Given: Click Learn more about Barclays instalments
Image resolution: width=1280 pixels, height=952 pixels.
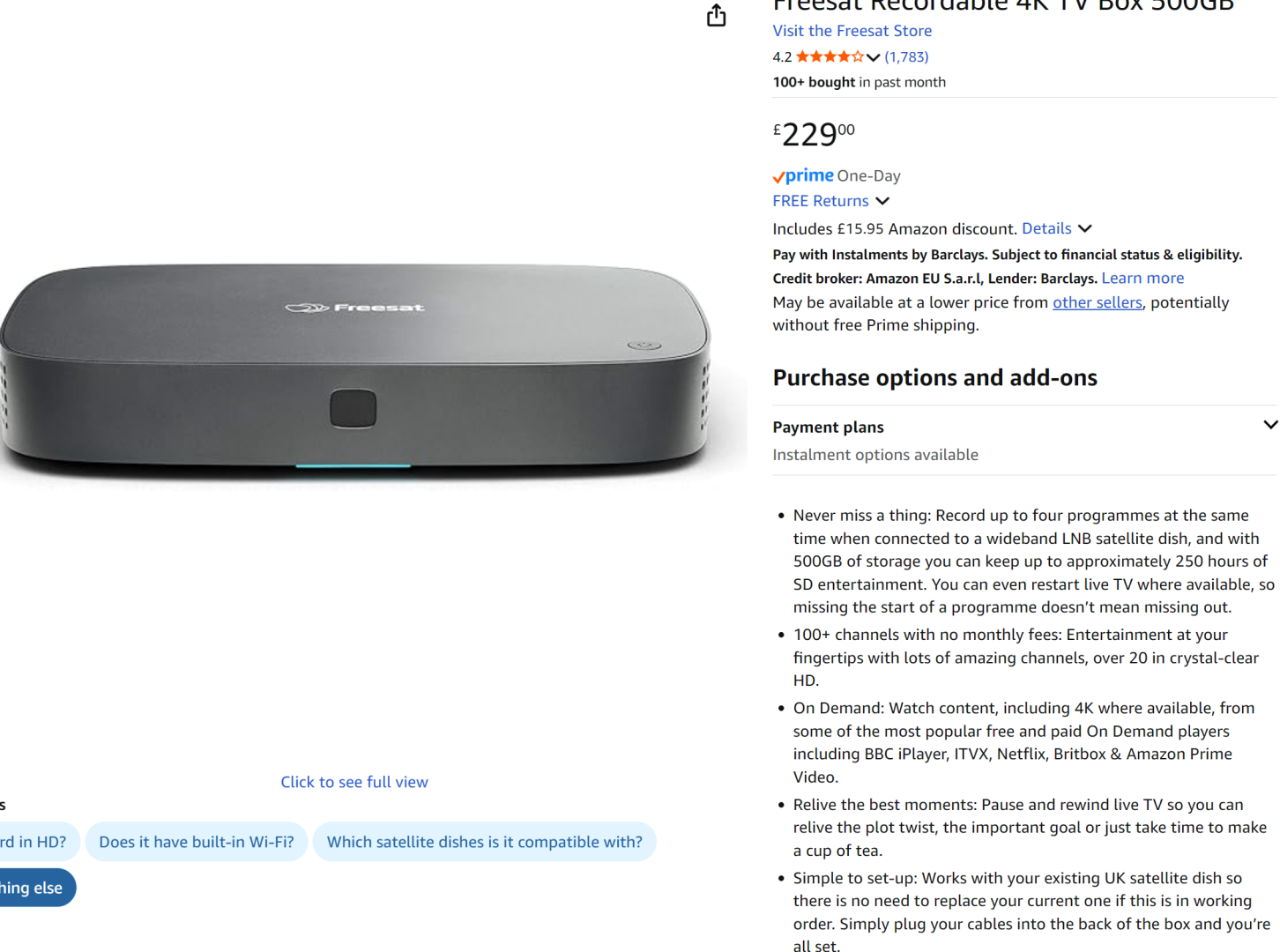Looking at the screenshot, I should coord(1142,279).
